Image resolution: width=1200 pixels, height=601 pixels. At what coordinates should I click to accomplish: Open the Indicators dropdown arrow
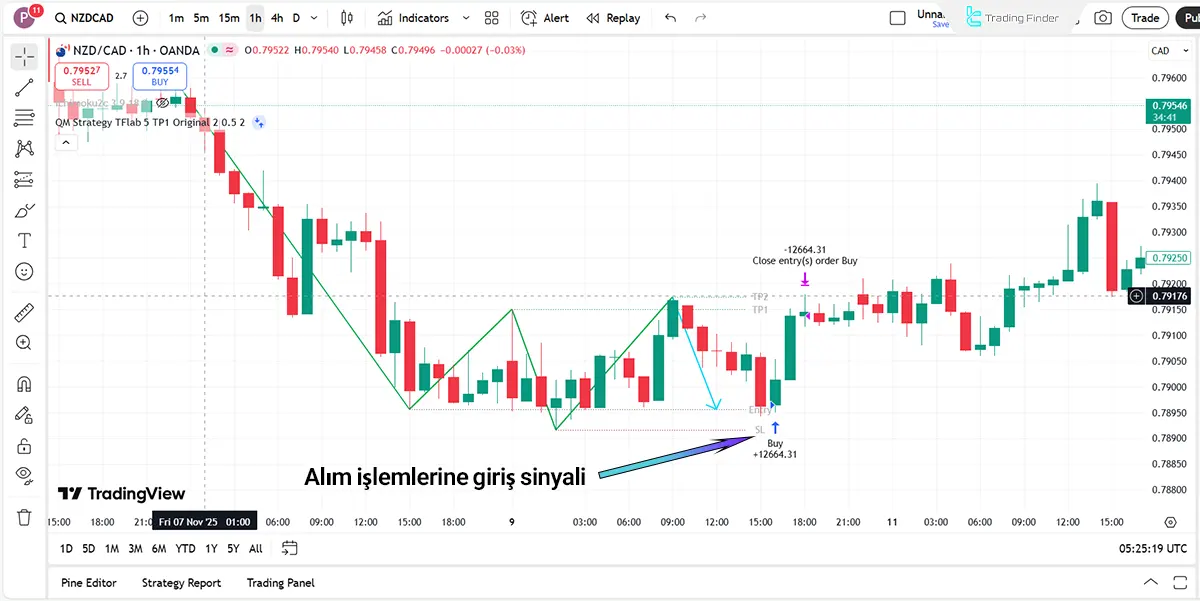pos(465,17)
